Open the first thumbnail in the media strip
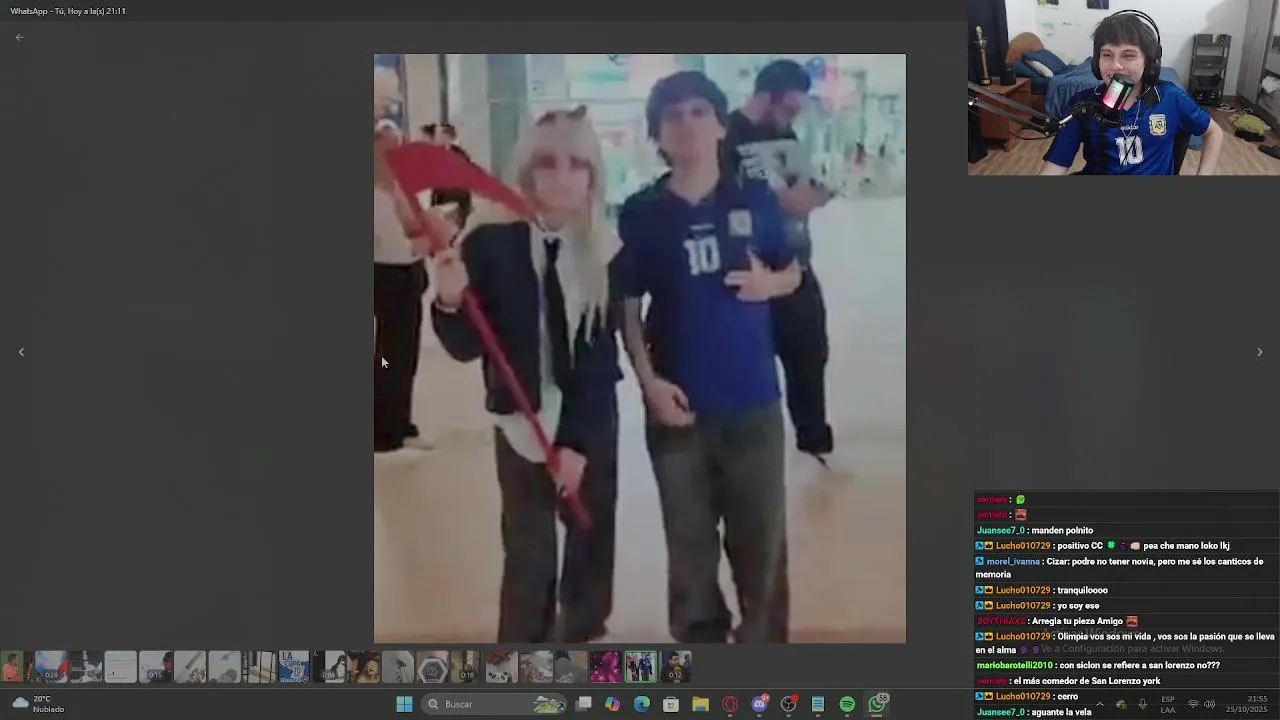 [x=11, y=667]
